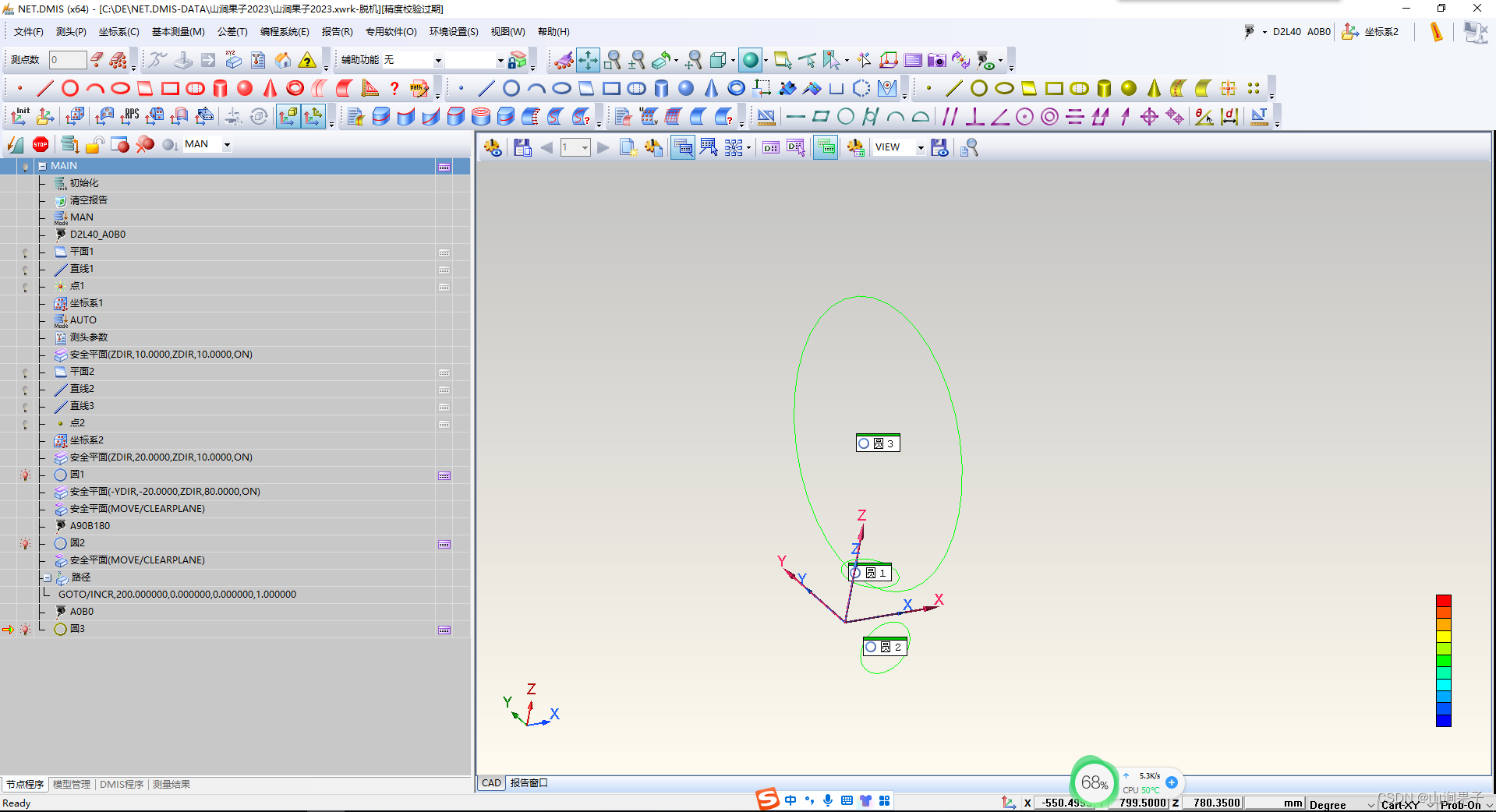
Task: Open the Degree angle unit dropdown
Action: (1371, 804)
